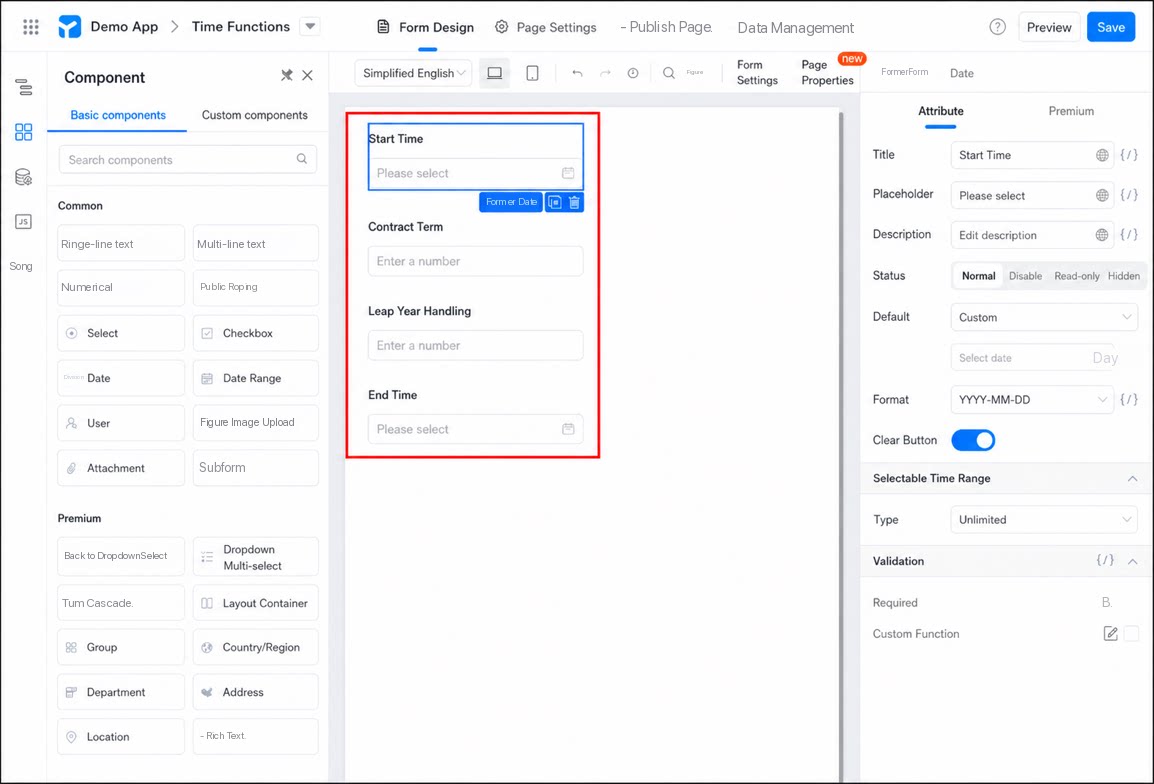Open the Simplified English language dropdown
This screenshot has width=1154, height=784.
414,73
